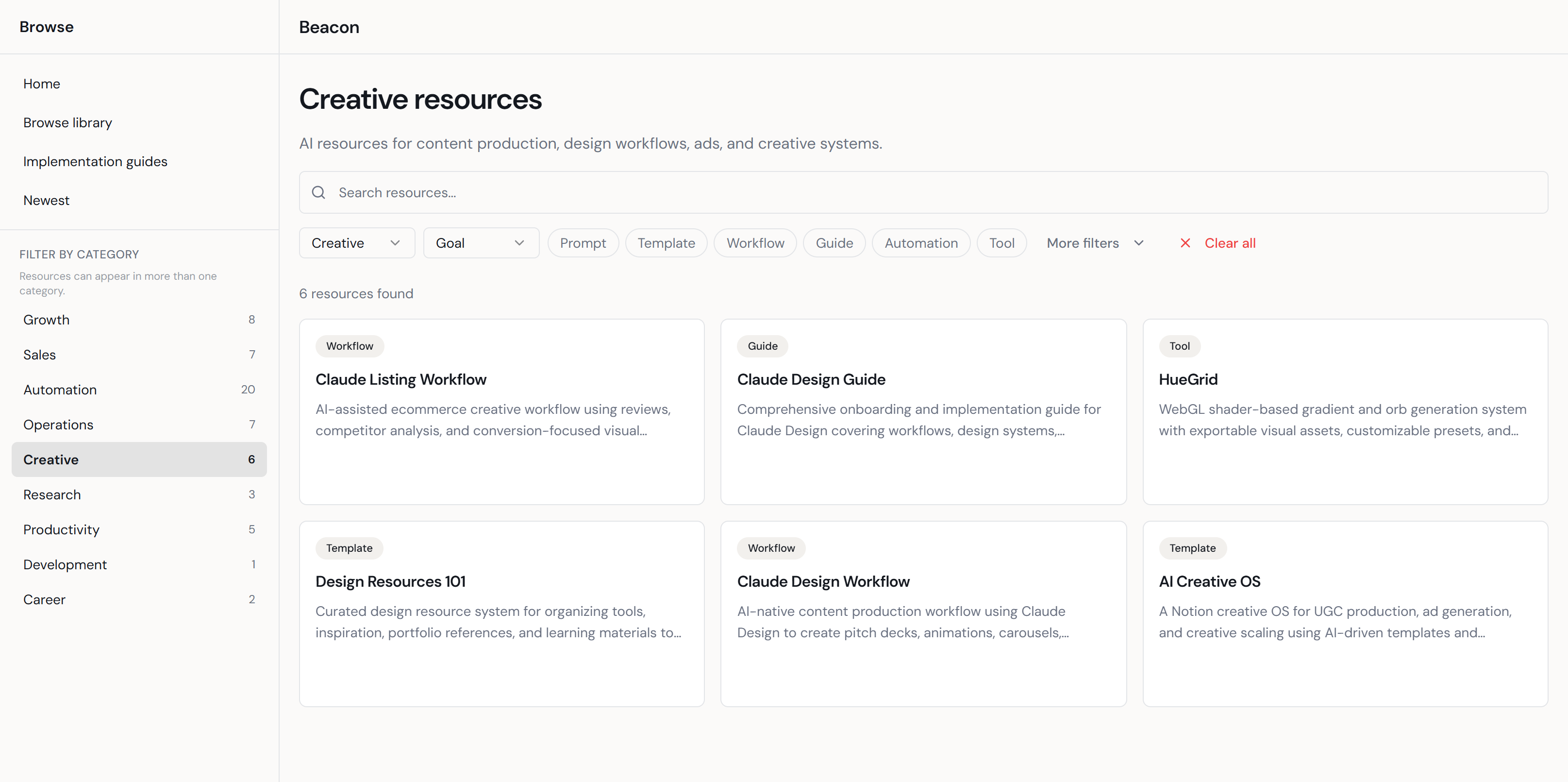Click the '6 resources found' text
Screen dimensions: 1568x782
[x=356, y=294]
